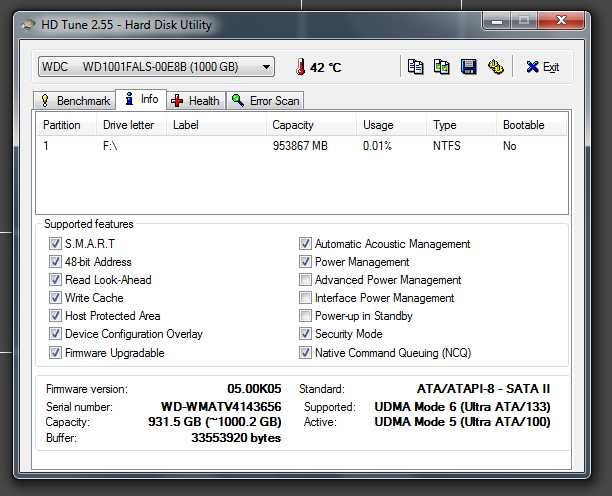Click the Drive letter column header

[132, 125]
